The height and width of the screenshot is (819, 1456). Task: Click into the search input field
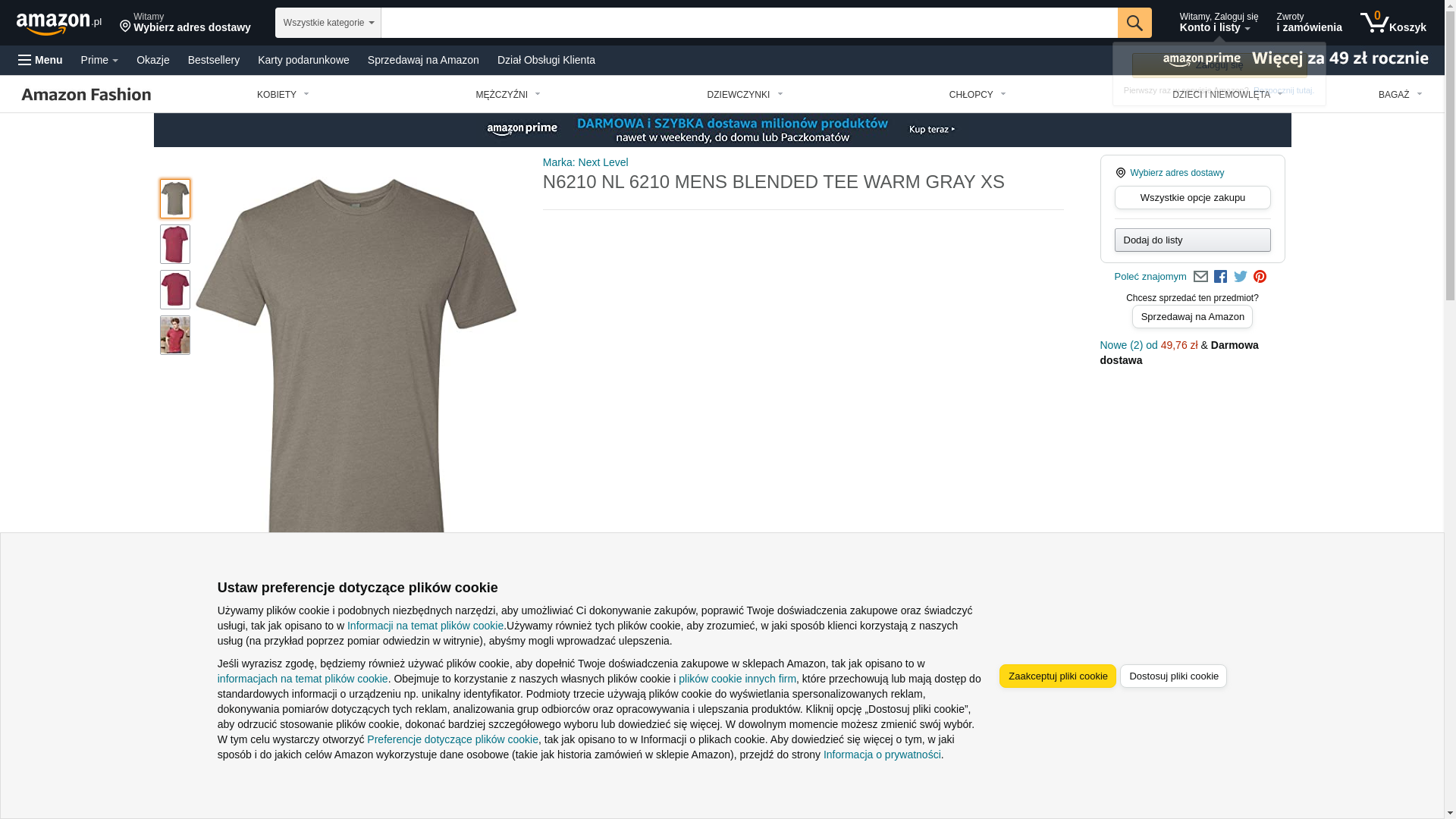749,23
